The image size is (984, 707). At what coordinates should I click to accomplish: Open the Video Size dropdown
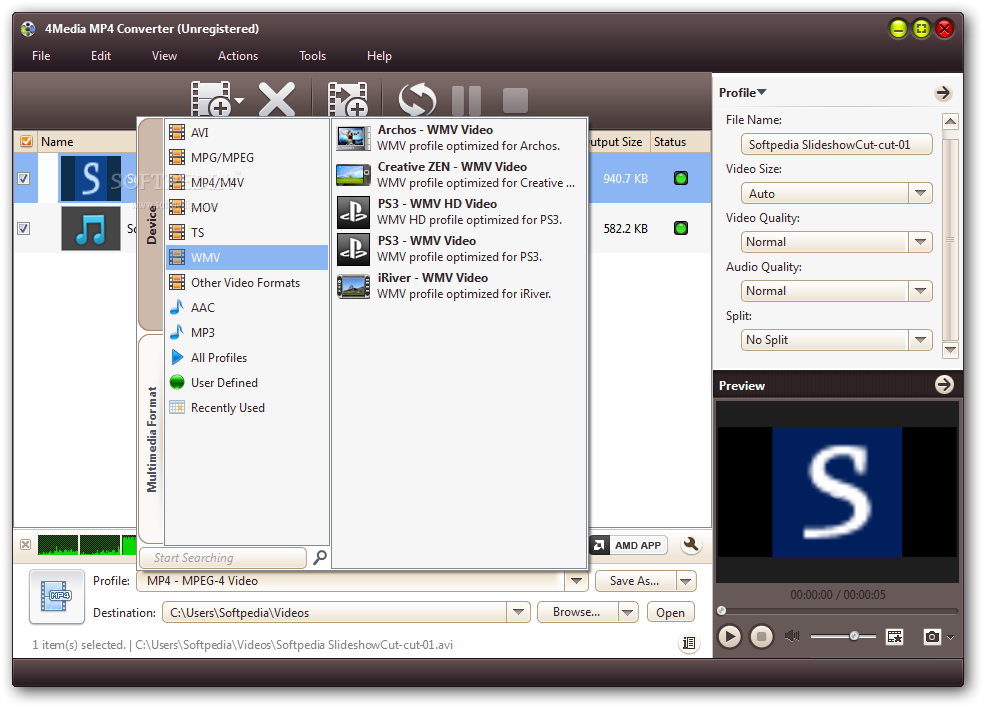[920, 193]
